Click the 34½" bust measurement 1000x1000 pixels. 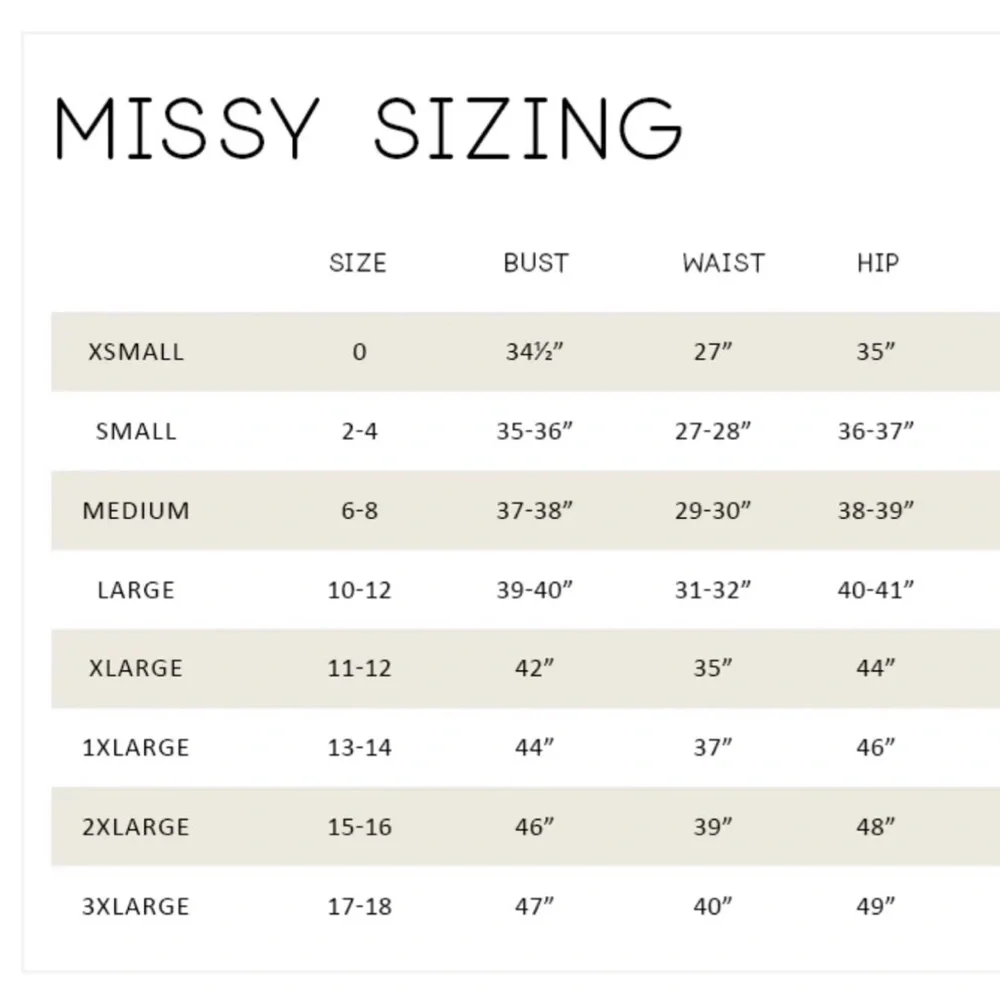(535, 352)
